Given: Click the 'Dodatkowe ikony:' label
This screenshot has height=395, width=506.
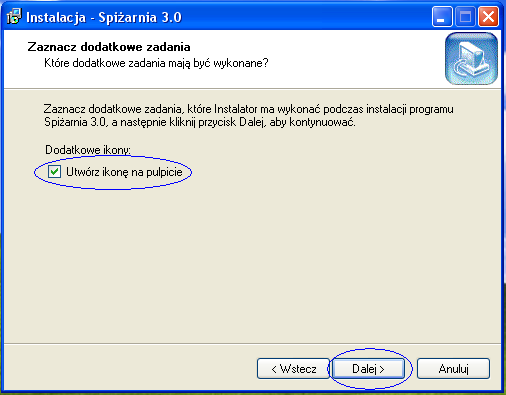Looking at the screenshot, I should point(88,150).
